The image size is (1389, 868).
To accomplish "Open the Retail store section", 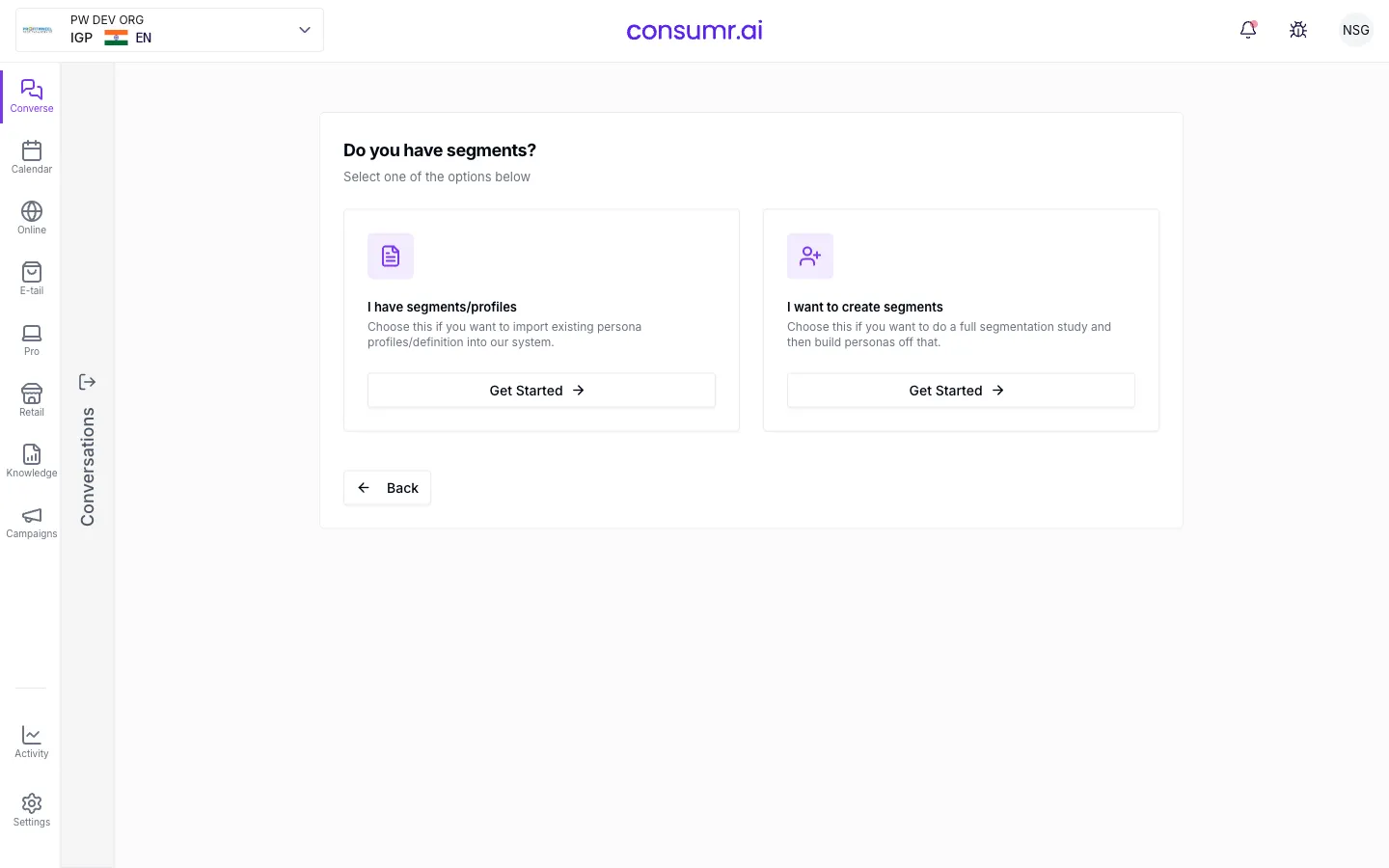I will (x=31, y=400).
